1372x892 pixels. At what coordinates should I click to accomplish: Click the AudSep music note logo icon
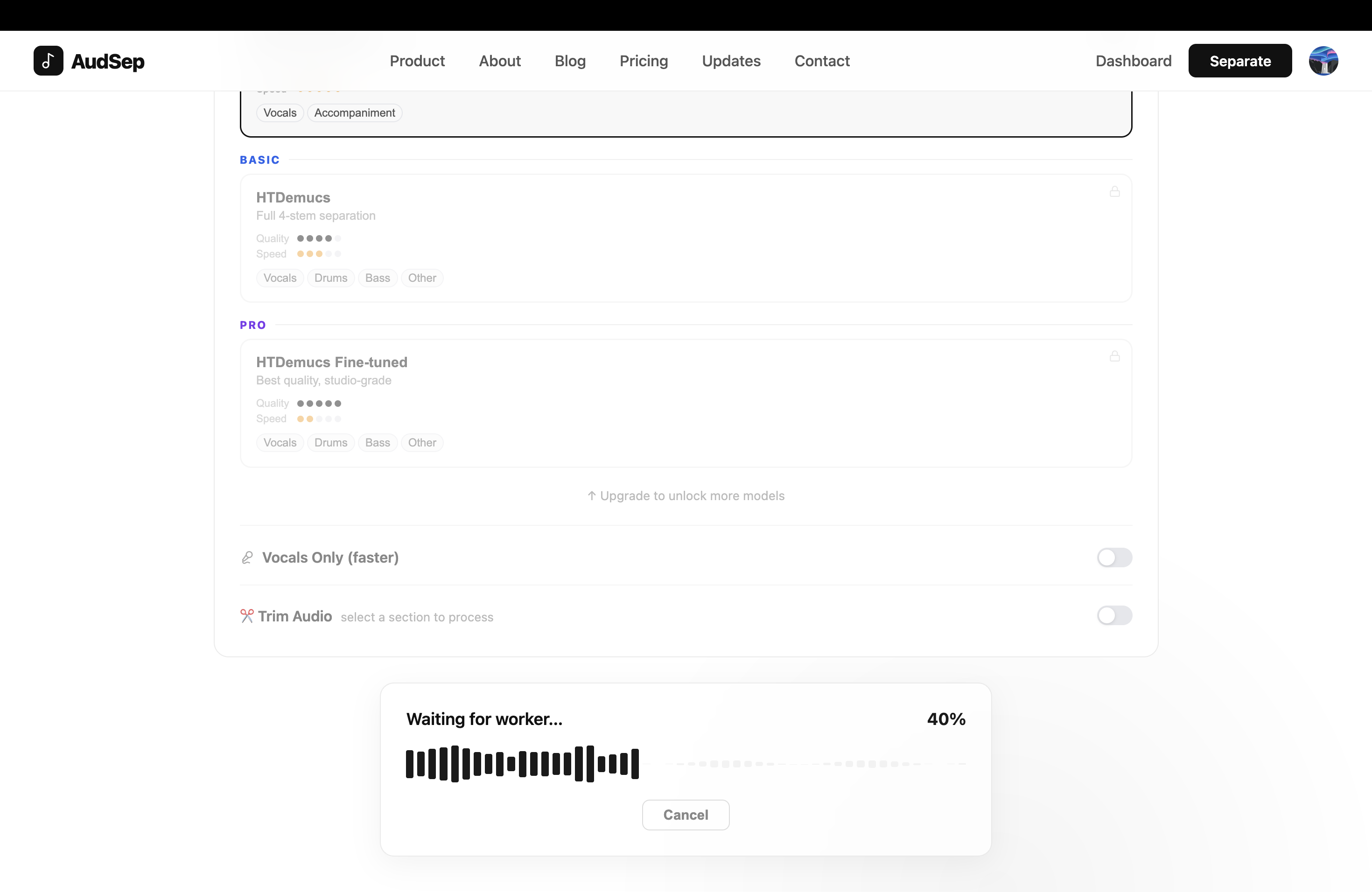[49, 61]
